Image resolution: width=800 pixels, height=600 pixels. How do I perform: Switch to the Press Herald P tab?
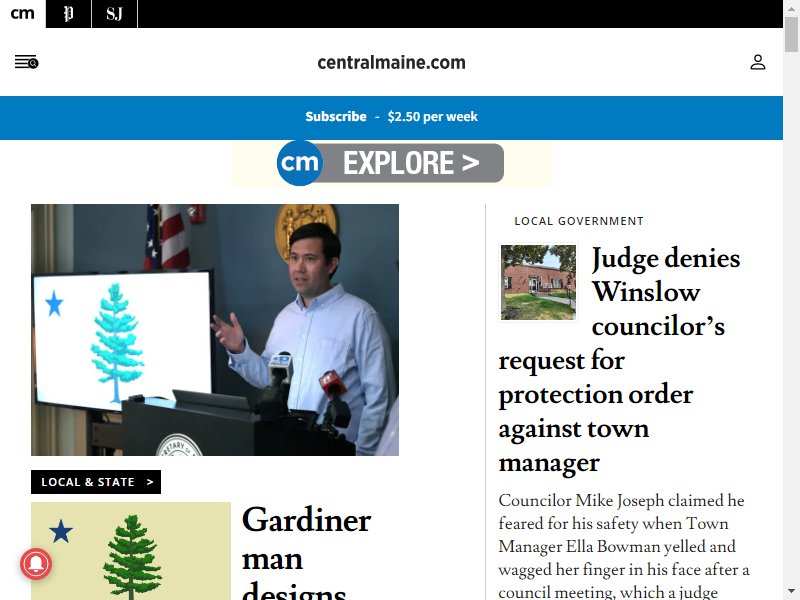[x=68, y=14]
